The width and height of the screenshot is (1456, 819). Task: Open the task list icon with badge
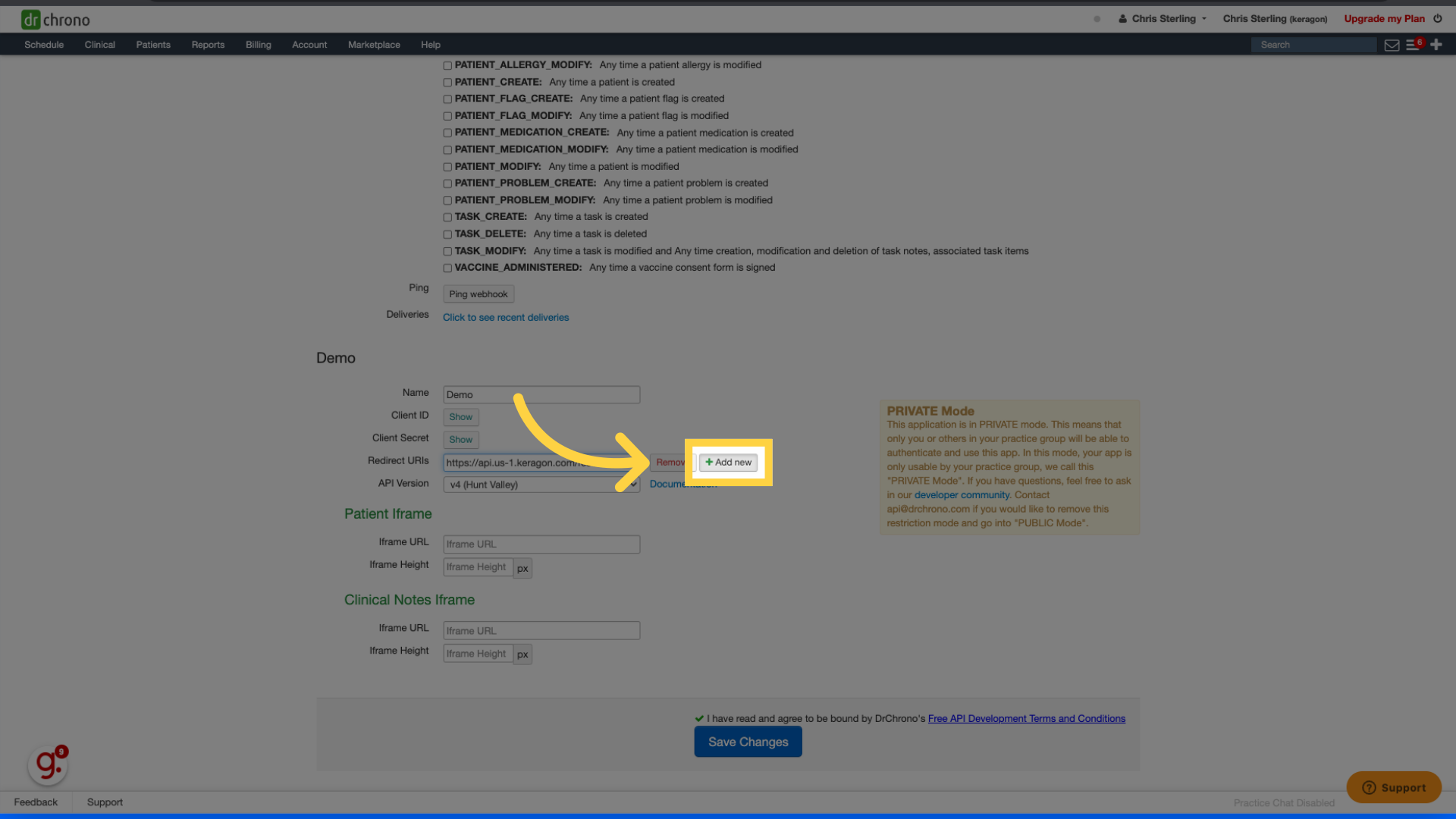(x=1414, y=45)
